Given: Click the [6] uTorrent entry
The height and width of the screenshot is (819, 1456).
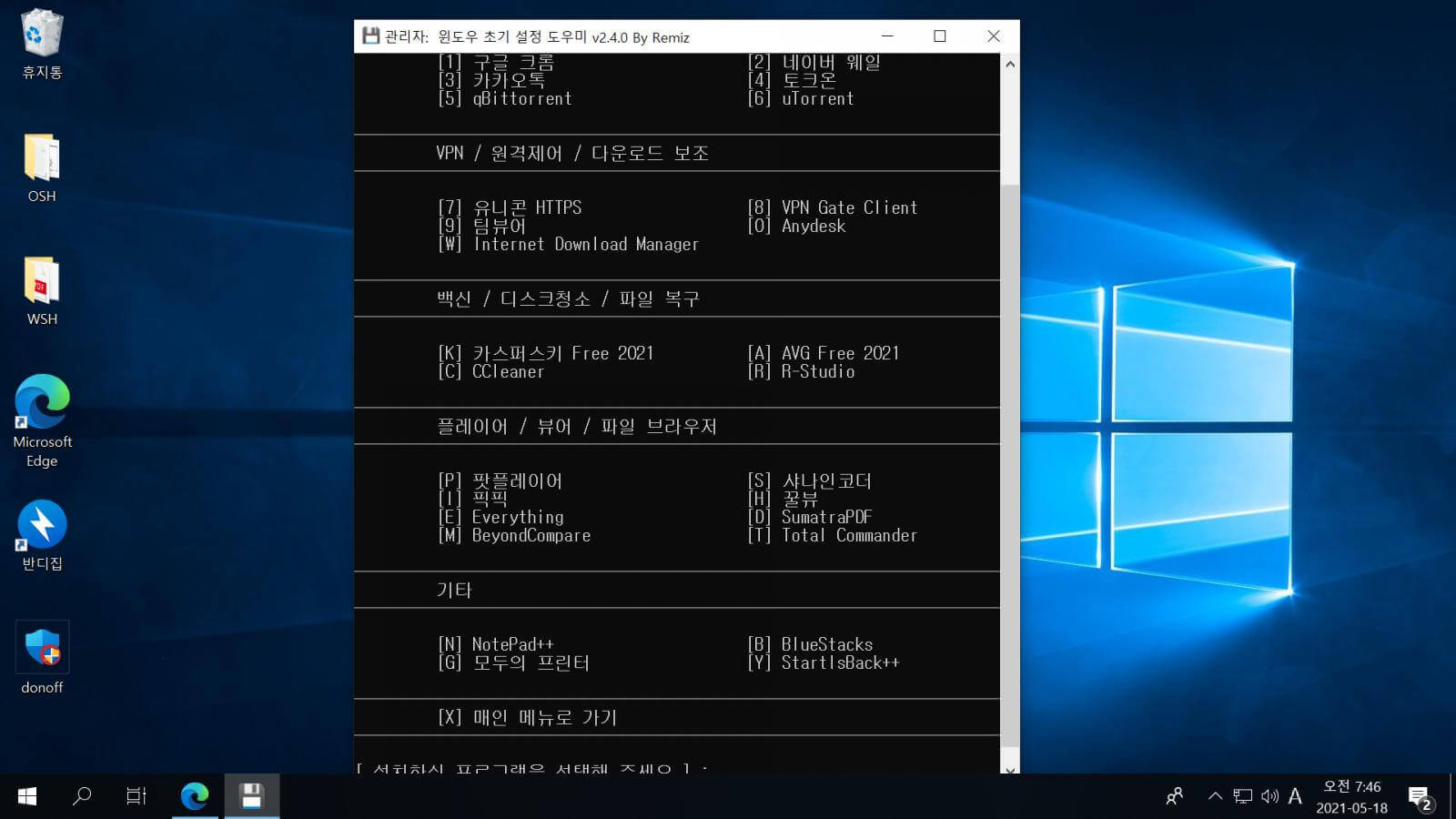Looking at the screenshot, I should coord(801,98).
